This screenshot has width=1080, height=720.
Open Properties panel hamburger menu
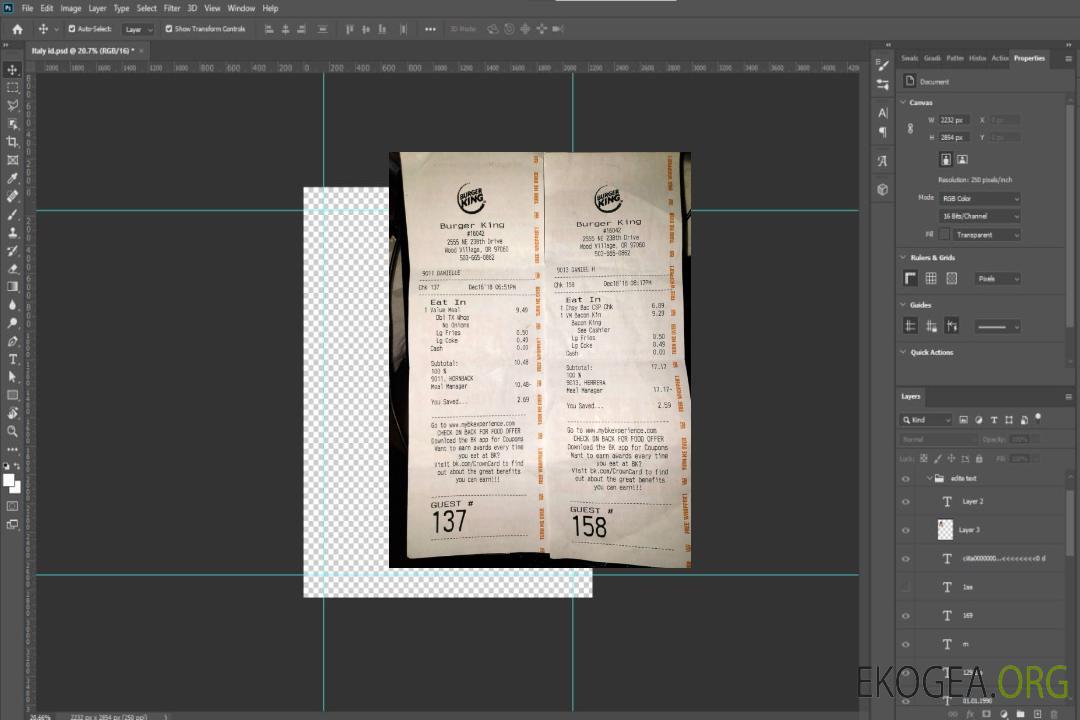click(1068, 59)
